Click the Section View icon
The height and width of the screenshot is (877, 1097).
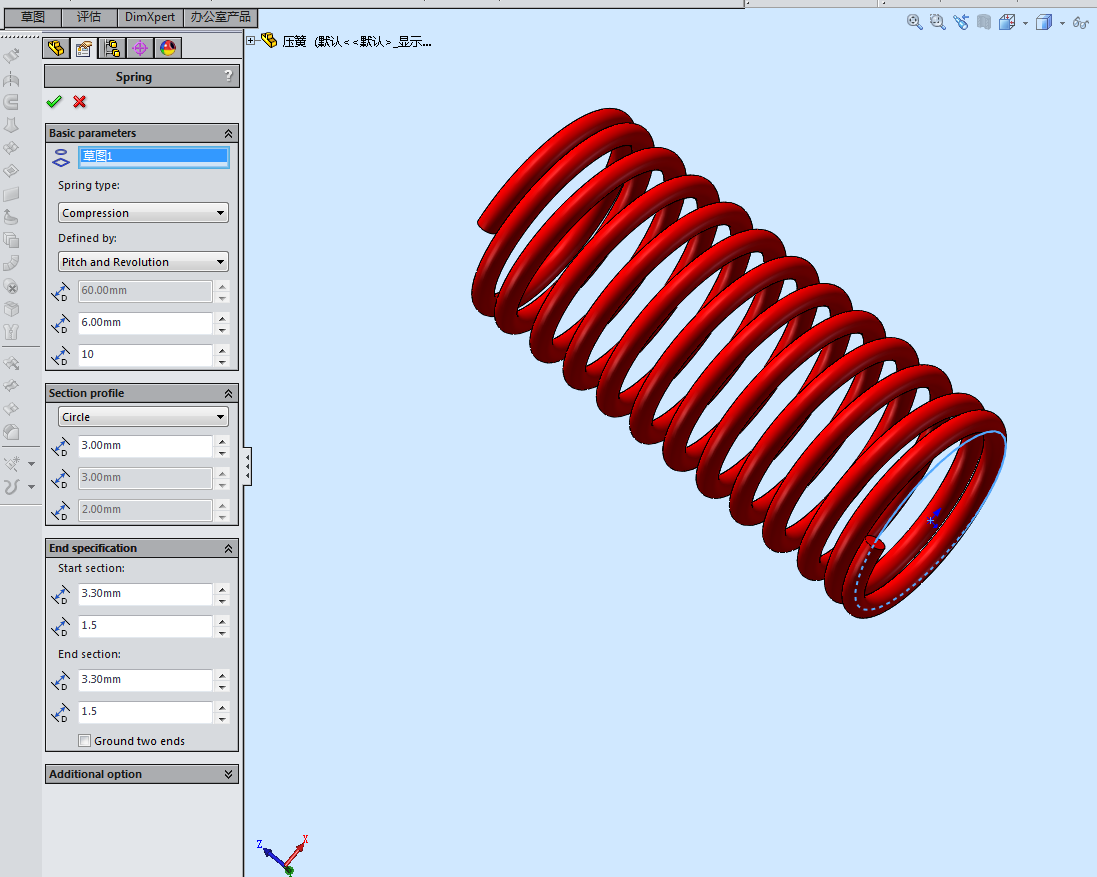[x=984, y=22]
